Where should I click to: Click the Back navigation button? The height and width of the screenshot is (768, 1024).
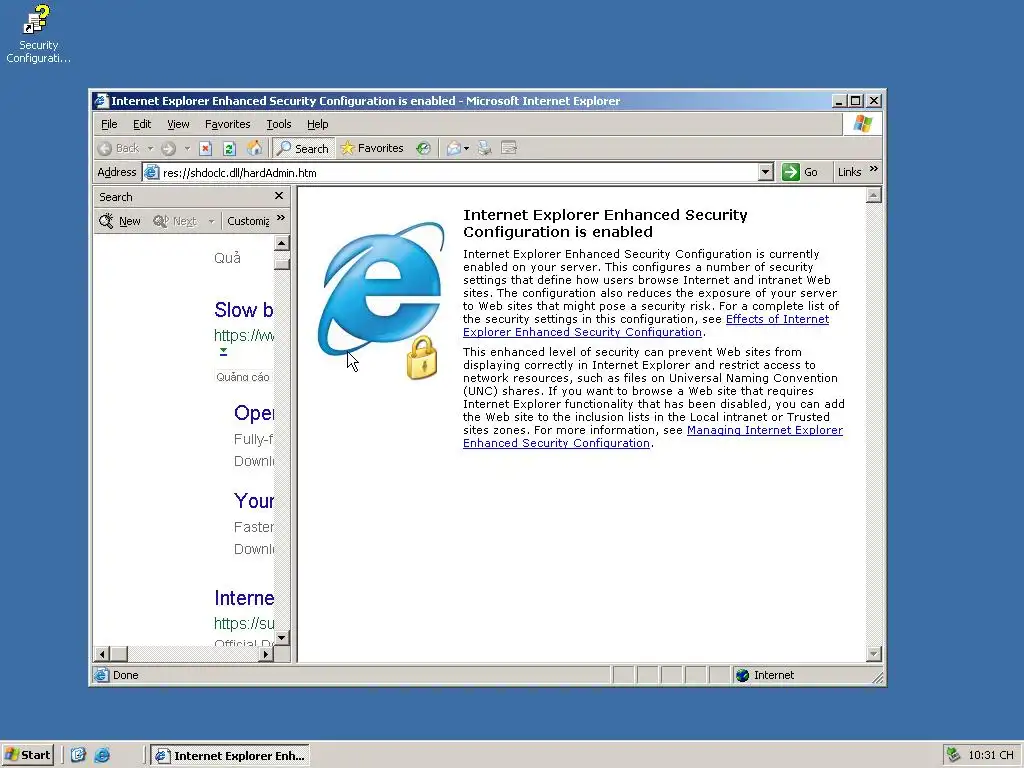pos(120,148)
